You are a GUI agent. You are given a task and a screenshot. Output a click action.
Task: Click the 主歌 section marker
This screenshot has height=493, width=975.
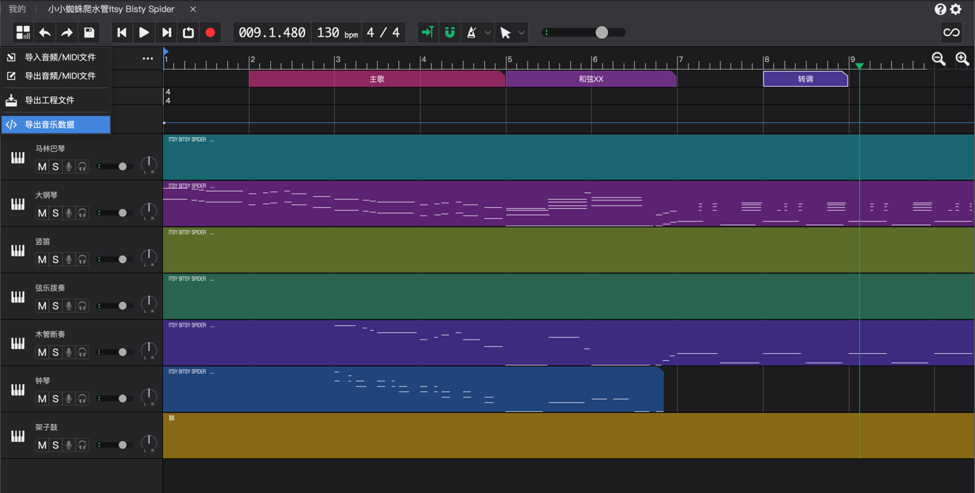point(377,79)
